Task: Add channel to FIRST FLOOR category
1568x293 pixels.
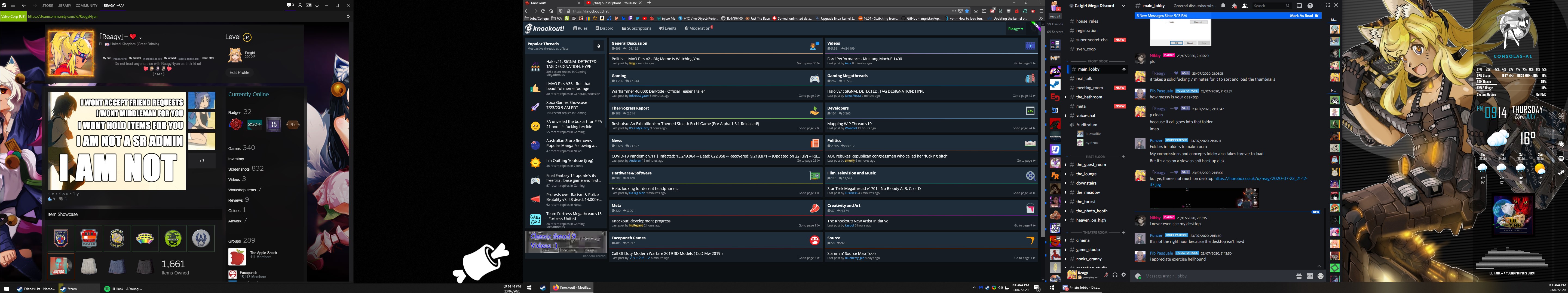Action: [1124, 156]
